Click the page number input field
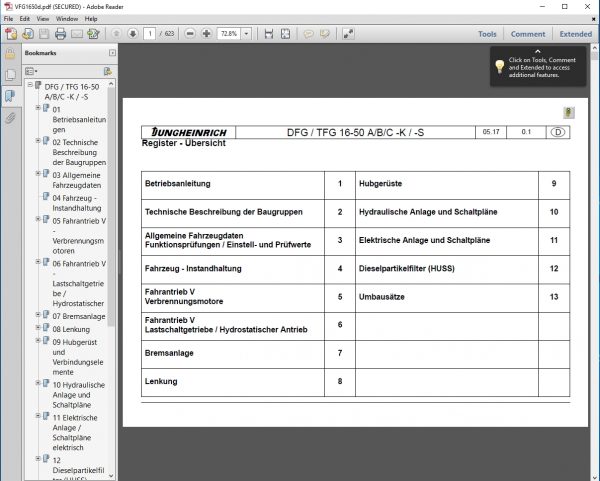Viewport: 600px width, 481px height. click(150, 34)
